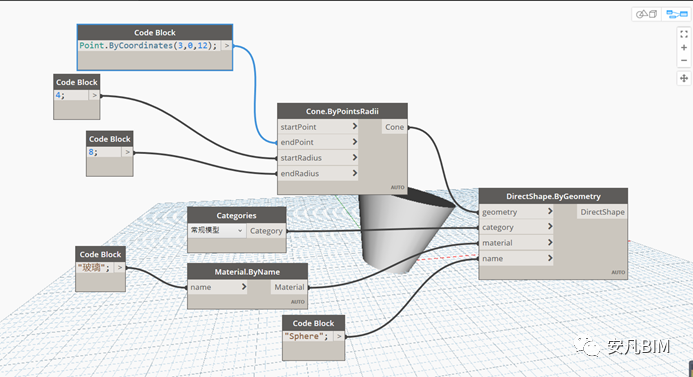693x377 pixels.
Task: Click output arrow of Point.ByCoordinates code block
Action: (227, 46)
